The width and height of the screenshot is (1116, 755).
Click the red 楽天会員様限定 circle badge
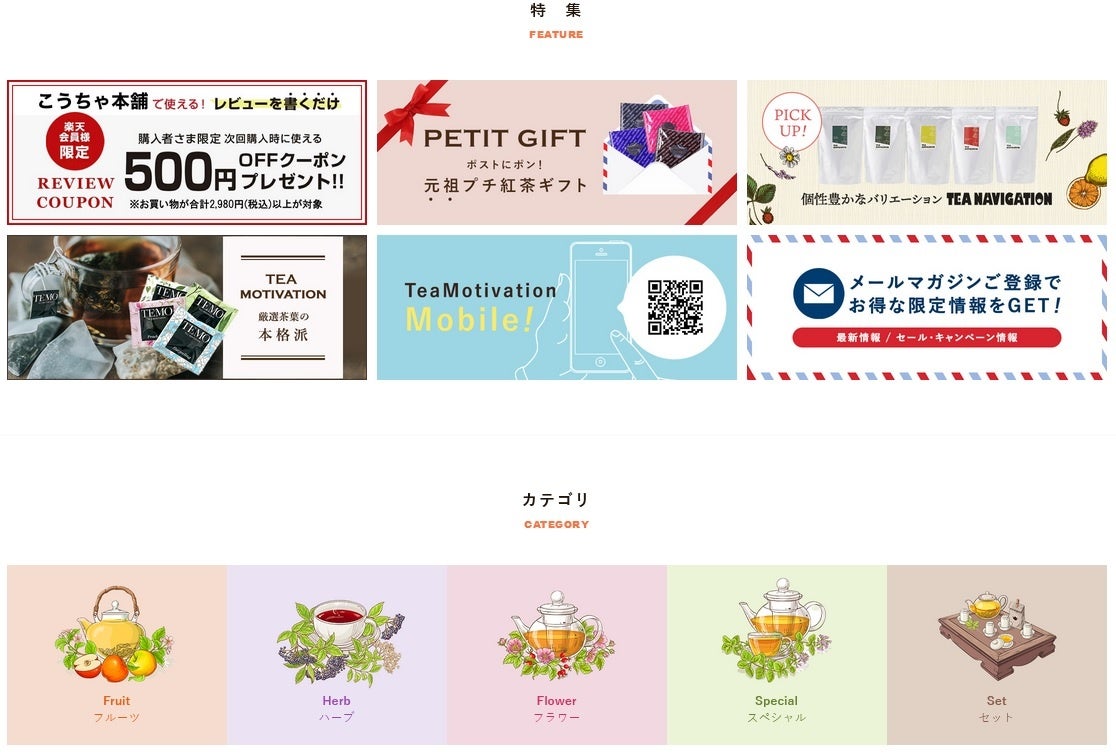[75, 140]
